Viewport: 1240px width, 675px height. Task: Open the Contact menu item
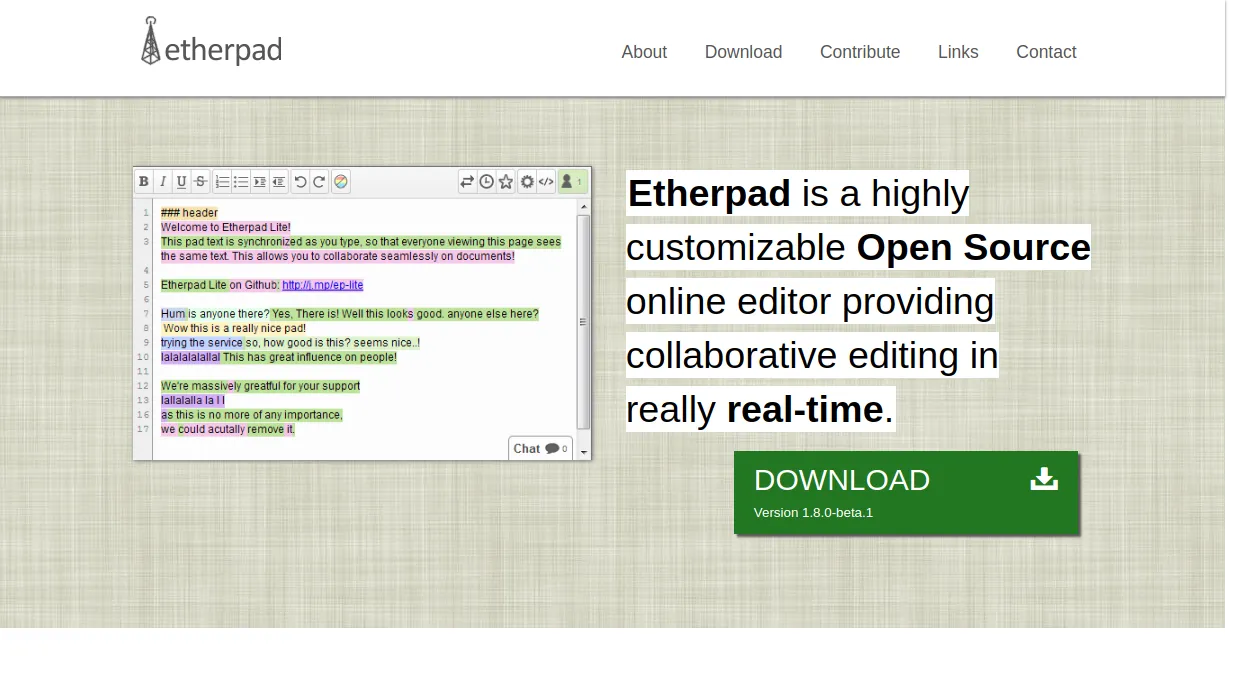coord(1046,52)
